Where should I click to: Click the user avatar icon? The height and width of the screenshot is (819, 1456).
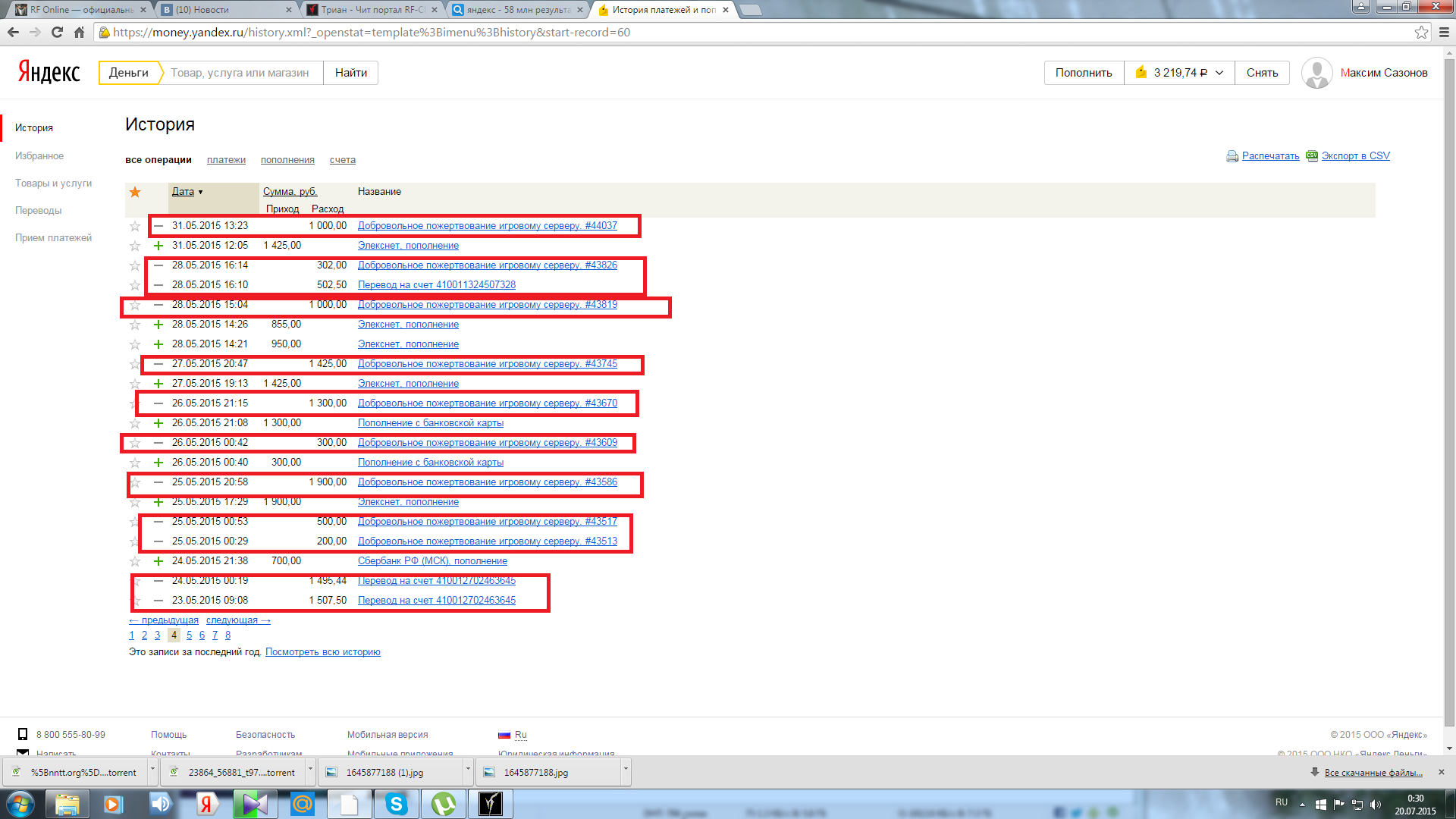click(1316, 73)
